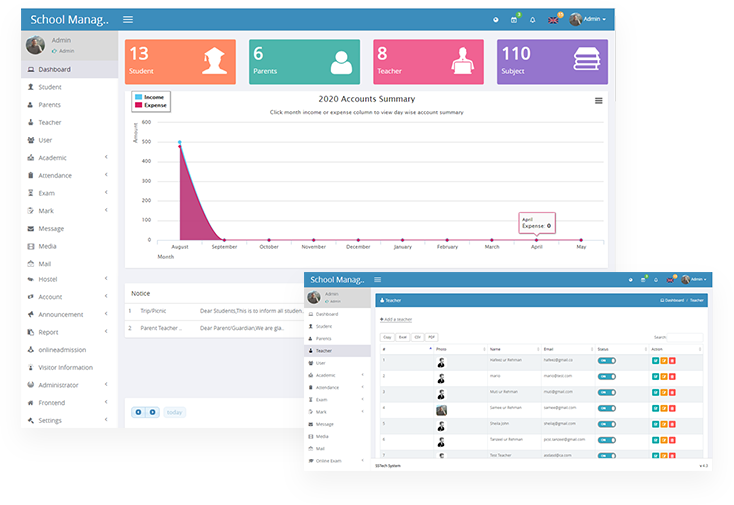This screenshot has height=505, width=734.
Task: Click the PDF export button
Action: click(x=432, y=337)
